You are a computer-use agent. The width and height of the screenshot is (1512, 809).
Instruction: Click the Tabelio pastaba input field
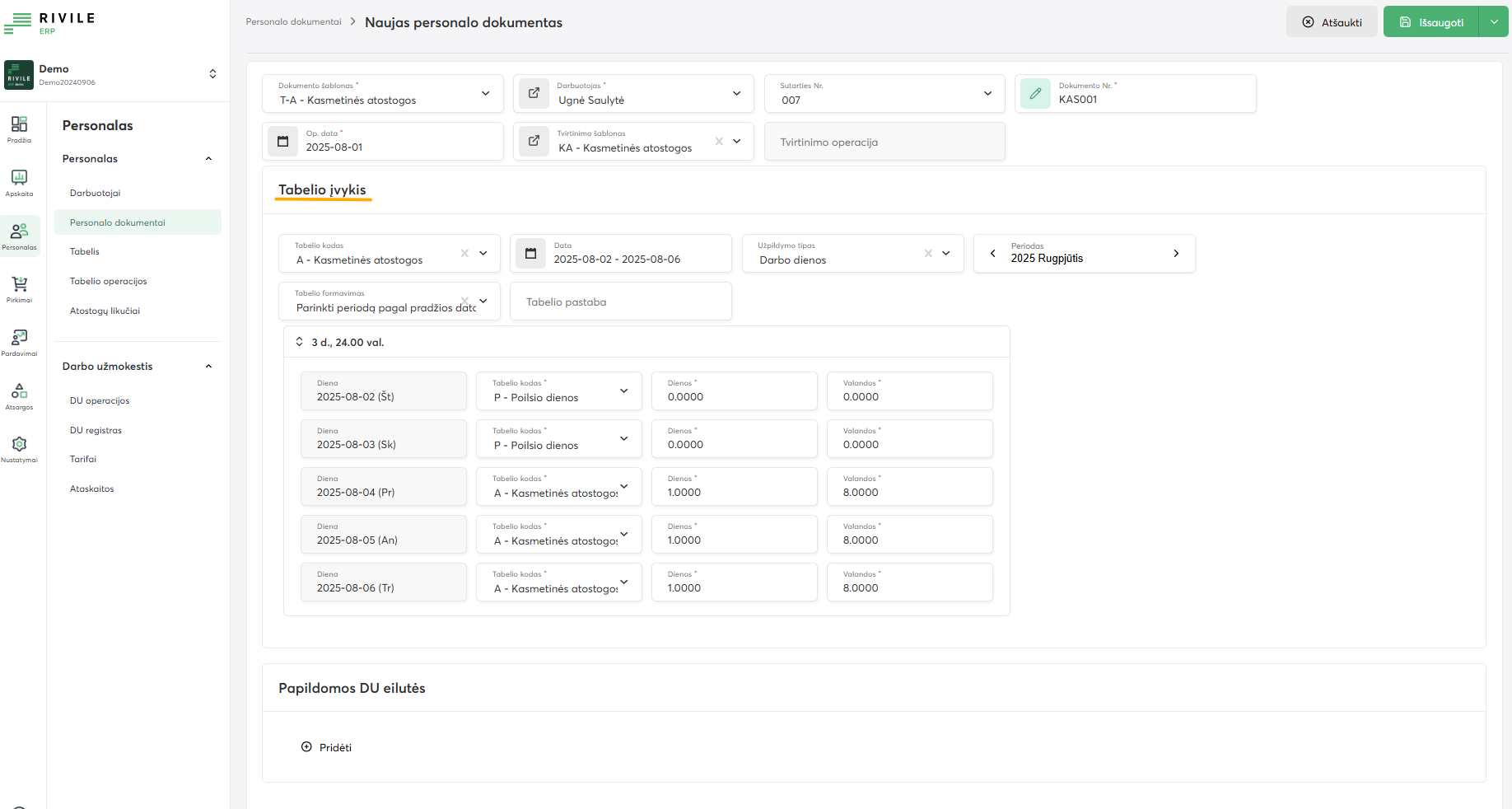620,302
